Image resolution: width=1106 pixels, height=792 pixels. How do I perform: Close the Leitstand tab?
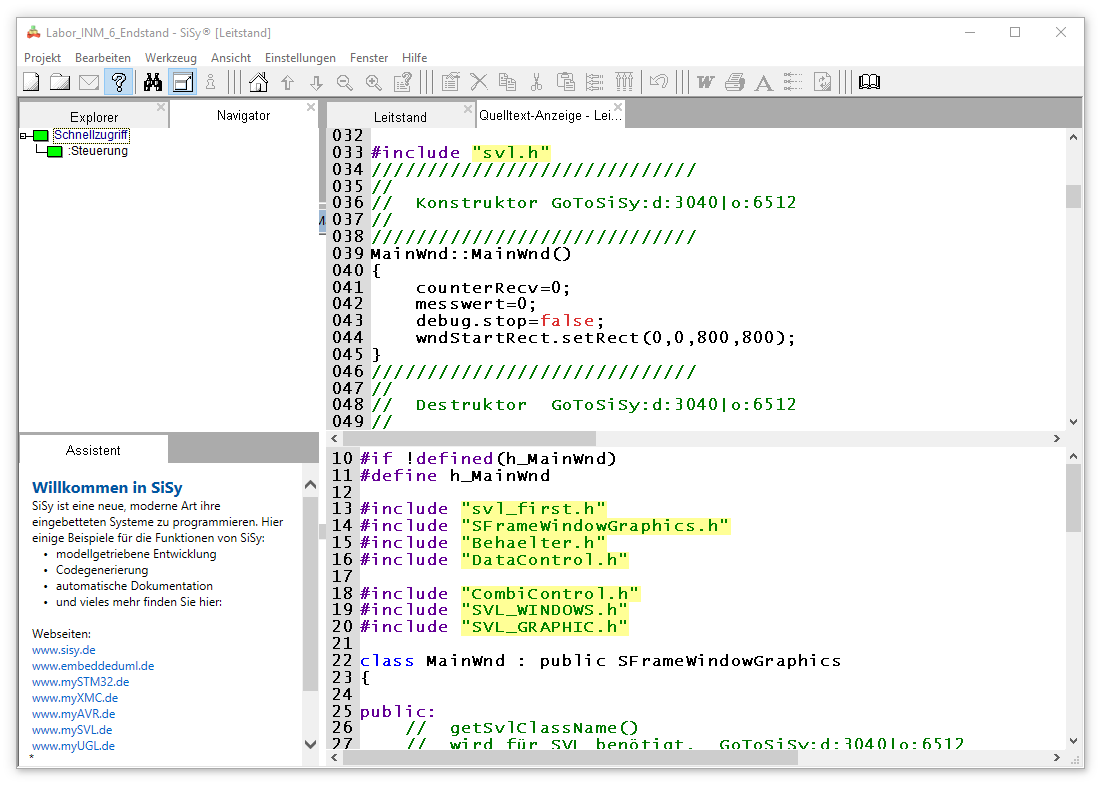(468, 108)
